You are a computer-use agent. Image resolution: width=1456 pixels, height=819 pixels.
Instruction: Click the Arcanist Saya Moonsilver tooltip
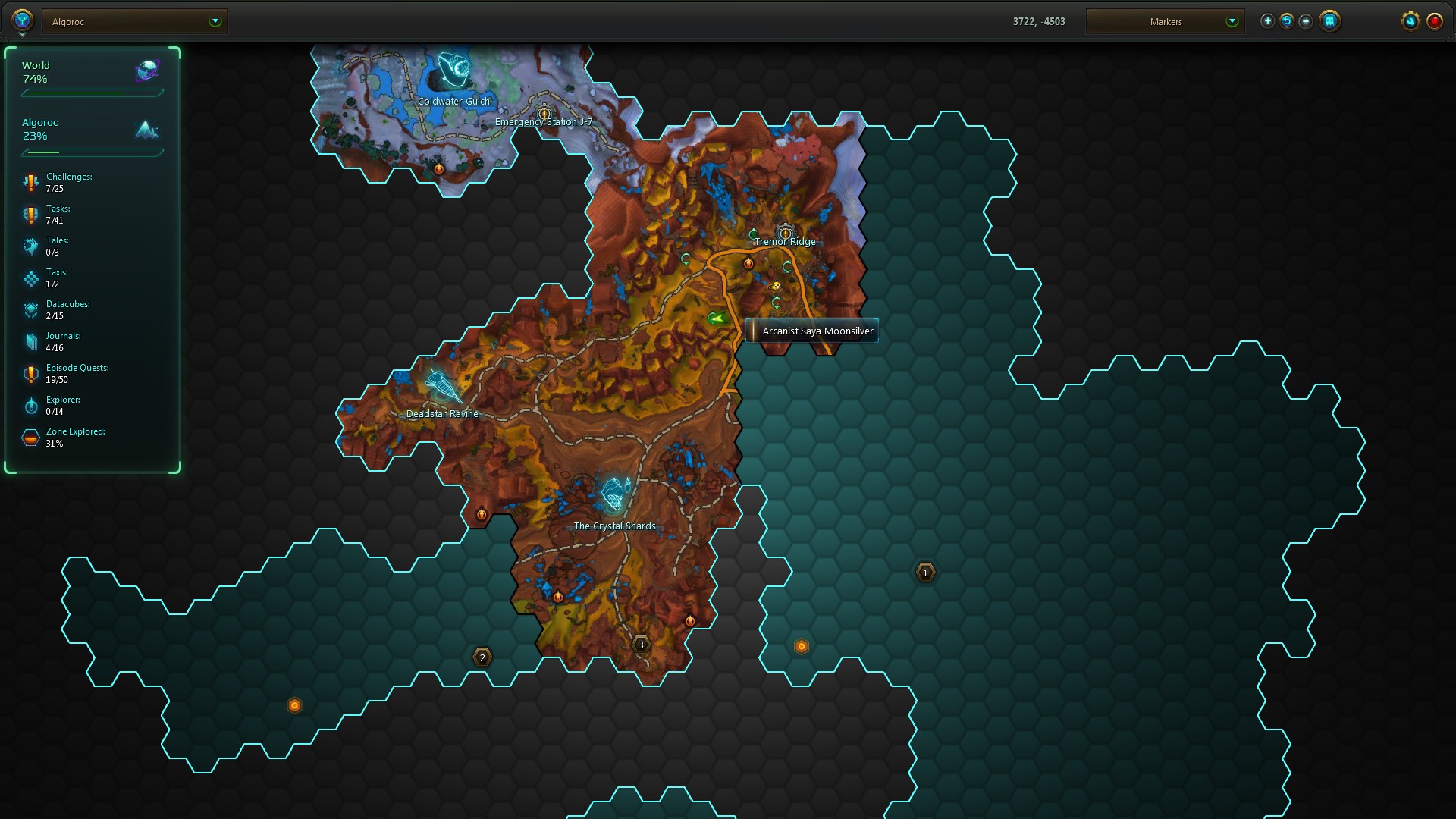(x=811, y=331)
